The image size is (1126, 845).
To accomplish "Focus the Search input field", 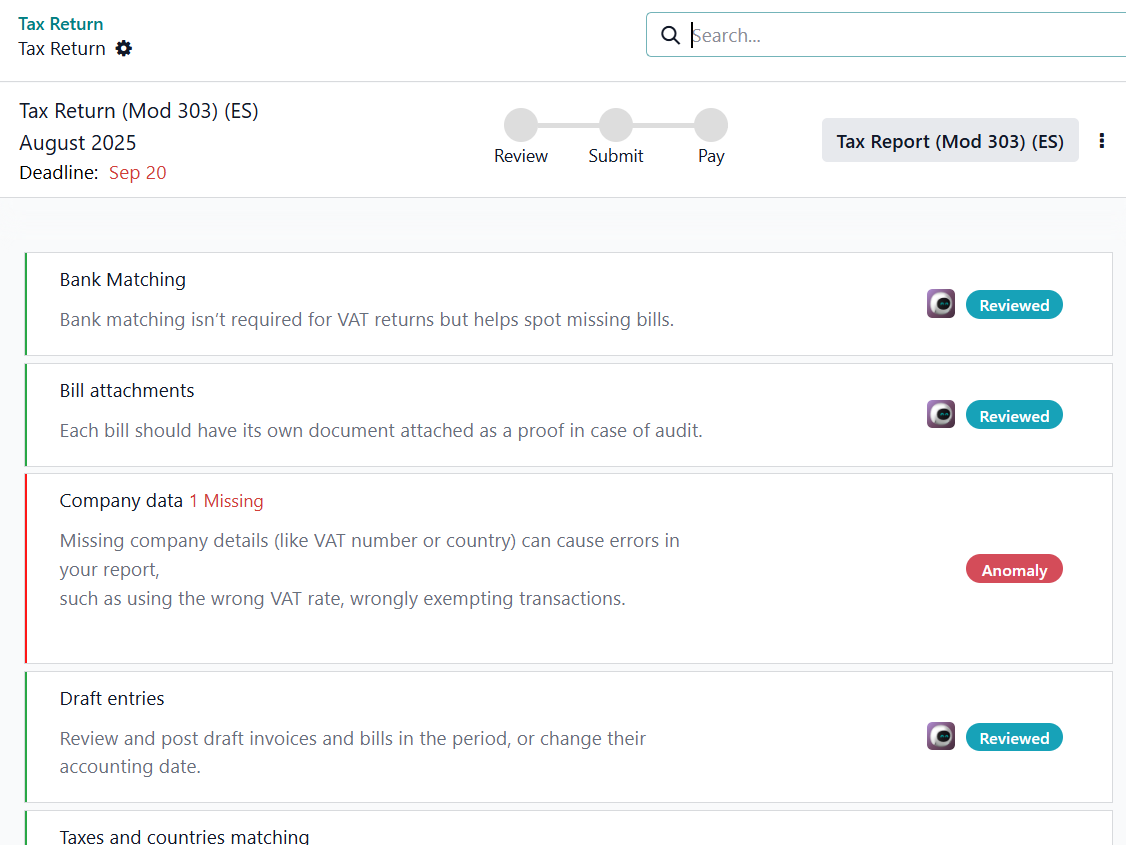I will tap(900, 35).
